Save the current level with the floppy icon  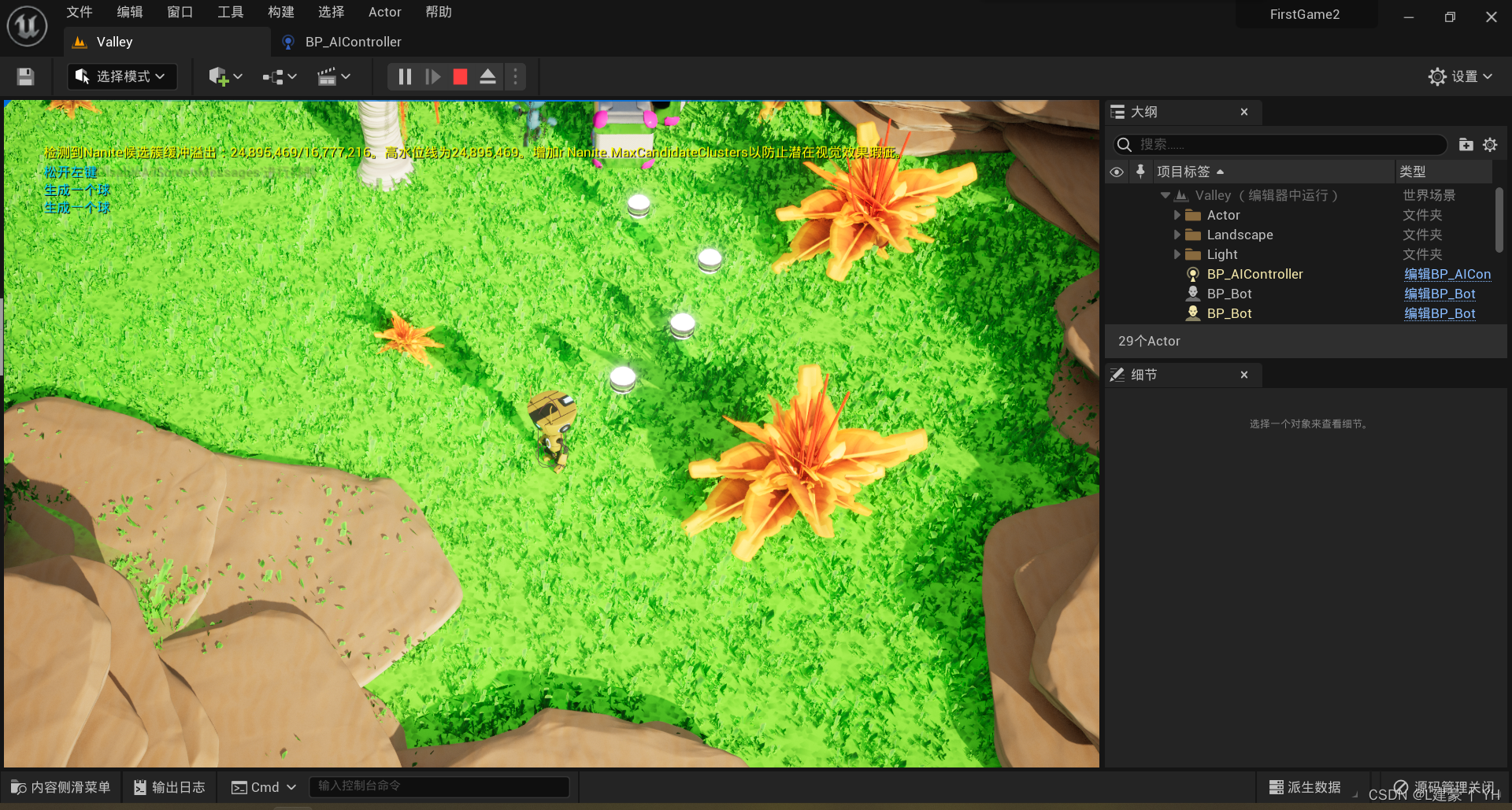(x=25, y=76)
